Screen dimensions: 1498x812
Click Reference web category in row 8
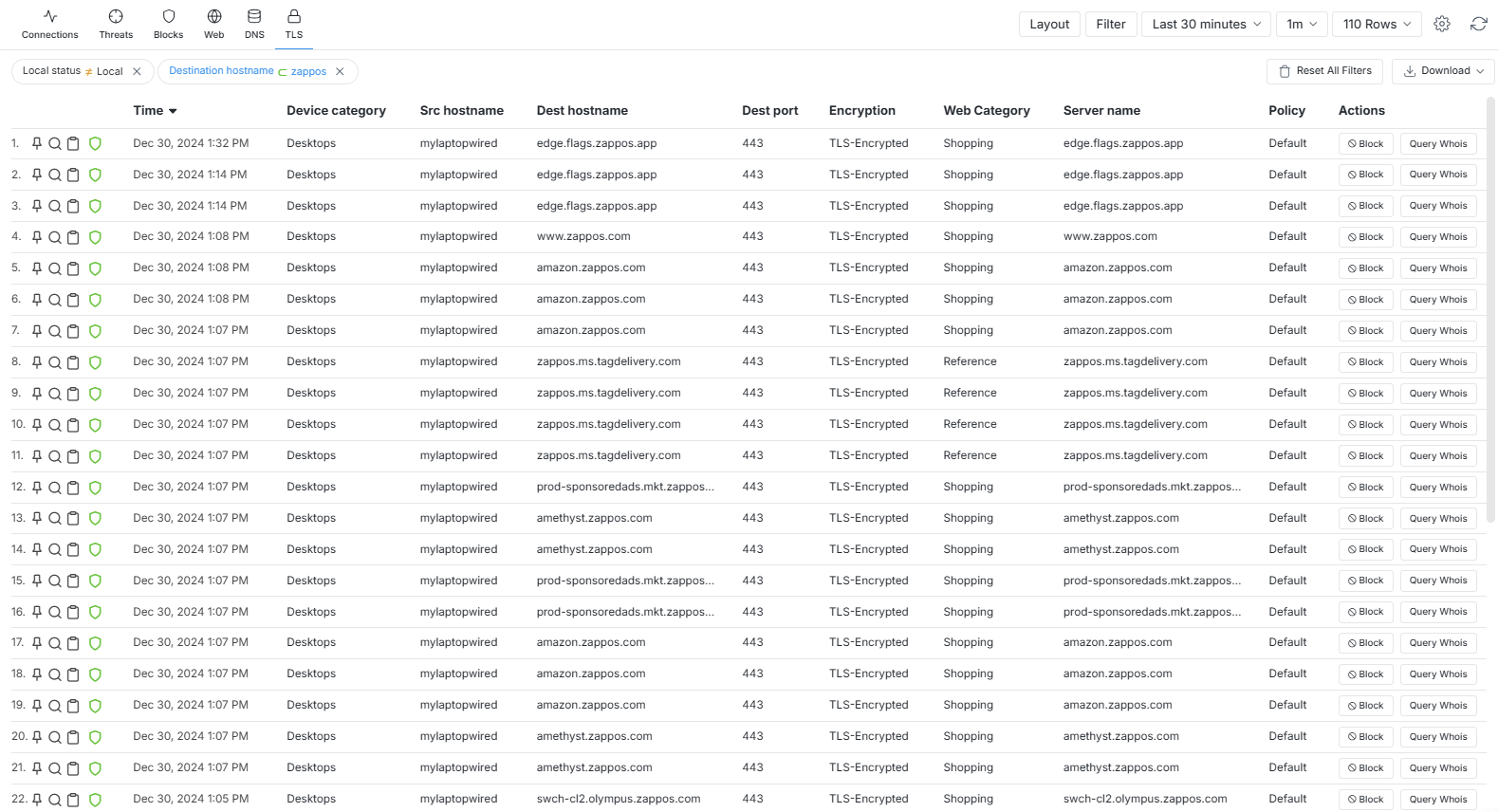coord(970,361)
